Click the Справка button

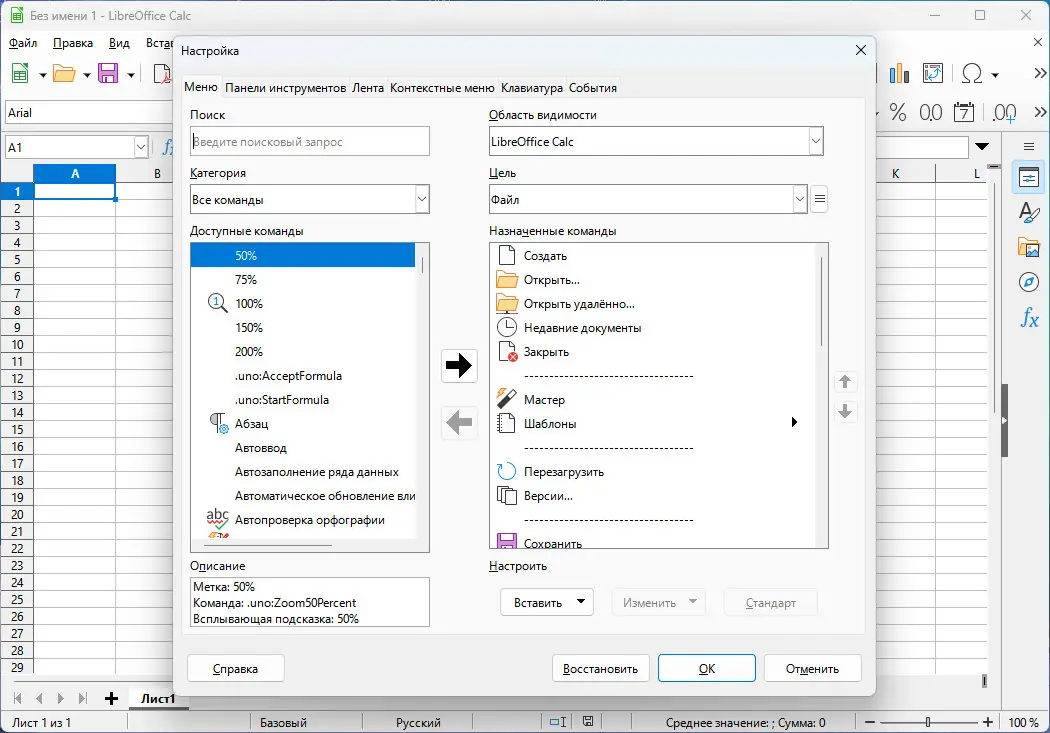pos(236,669)
